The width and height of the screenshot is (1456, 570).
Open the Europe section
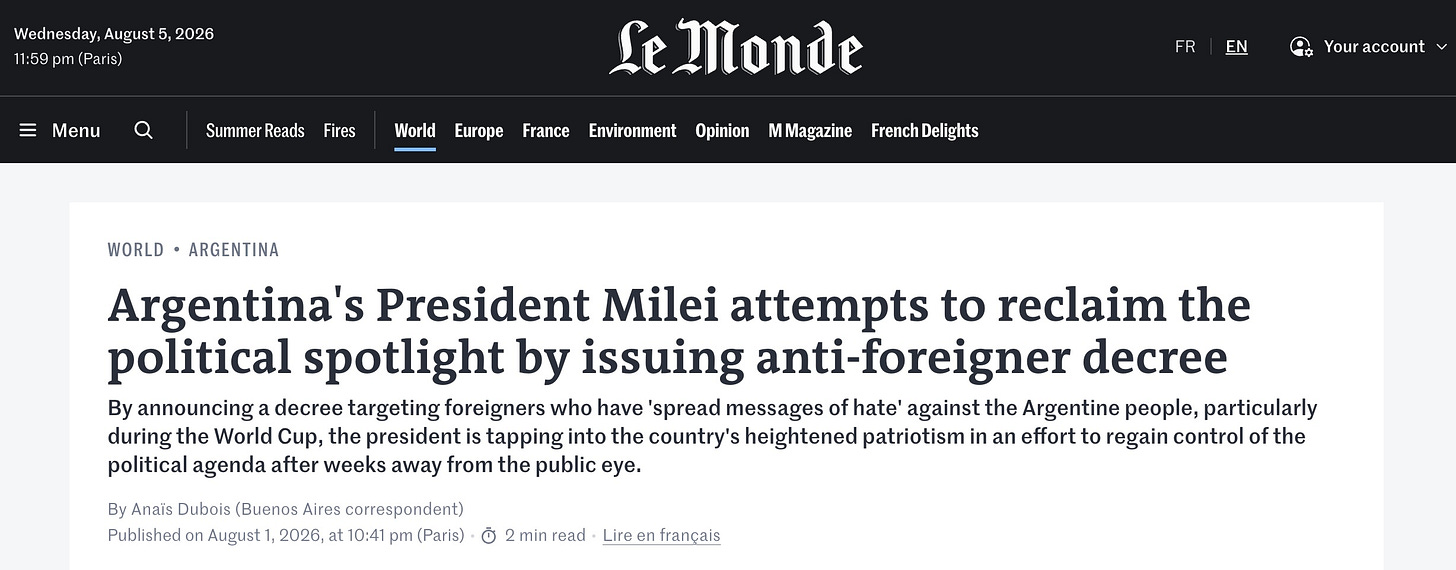[x=479, y=130]
